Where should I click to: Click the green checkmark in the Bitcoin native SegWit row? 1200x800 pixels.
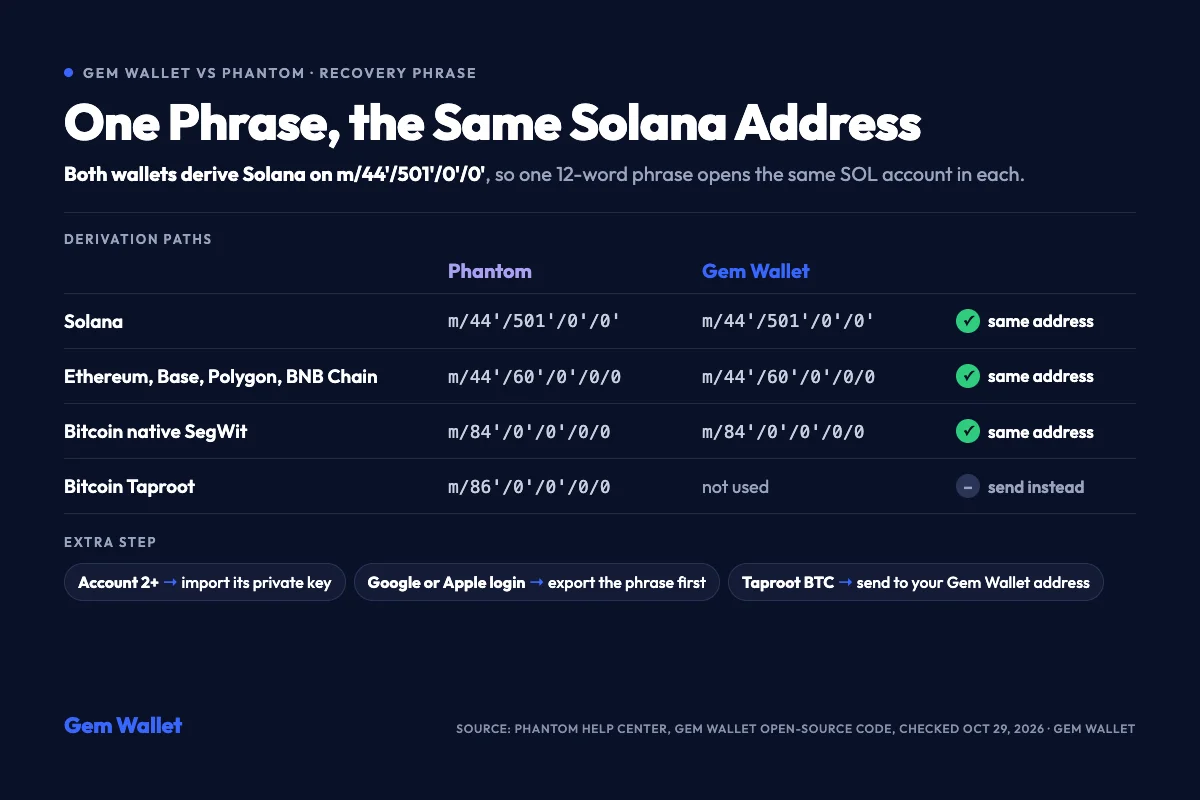[x=967, y=431]
